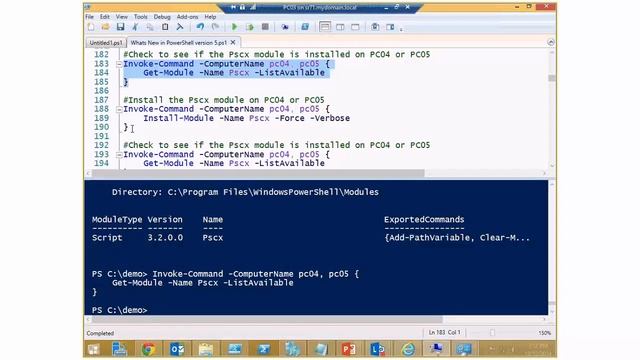Viewport: 640px width, 360px height.
Task: Click the 150% zoom level text
Action: pos(544,333)
